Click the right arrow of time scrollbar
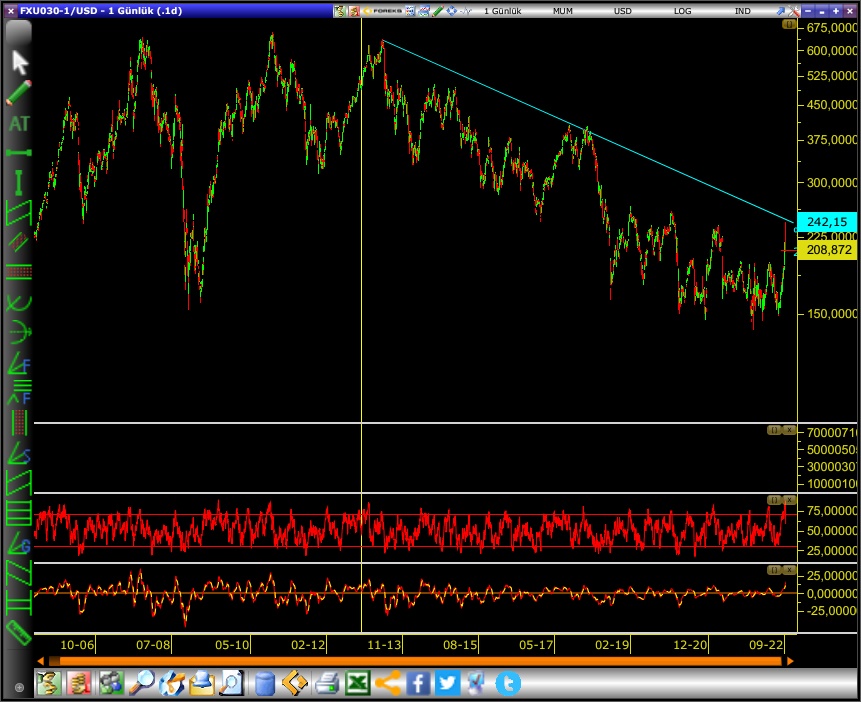 pyautogui.click(x=790, y=661)
